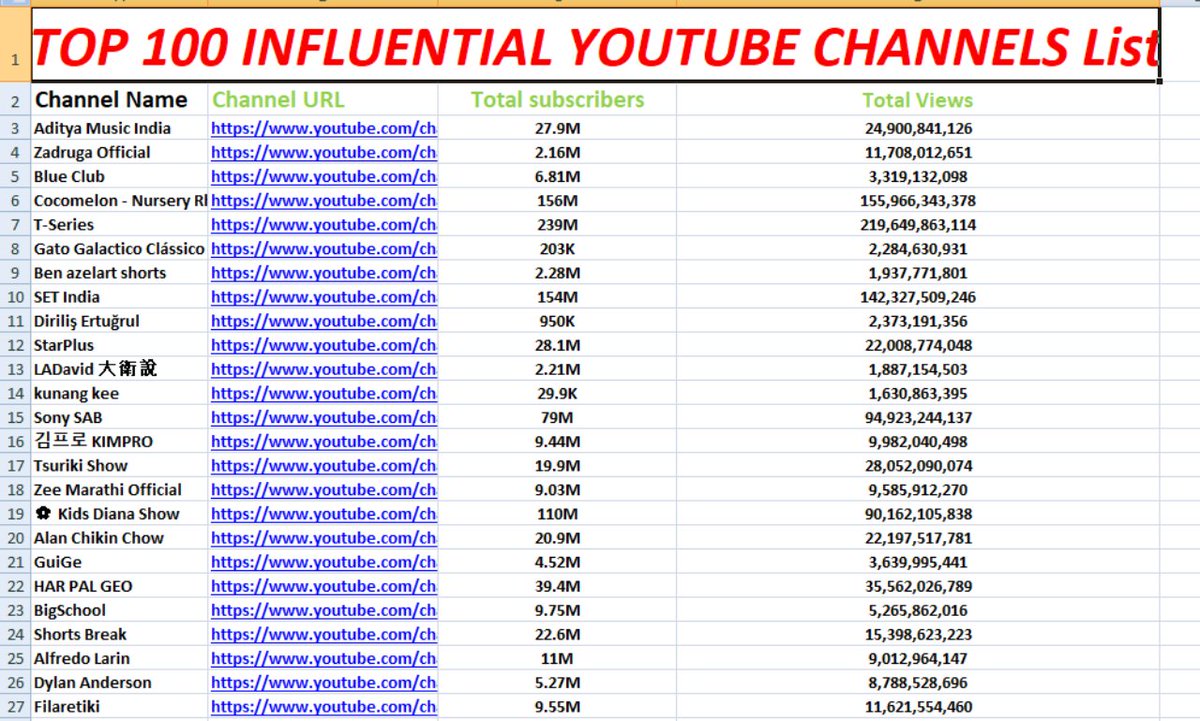
Task: Select the 155,966,343,378 views cell
Action: [918, 200]
